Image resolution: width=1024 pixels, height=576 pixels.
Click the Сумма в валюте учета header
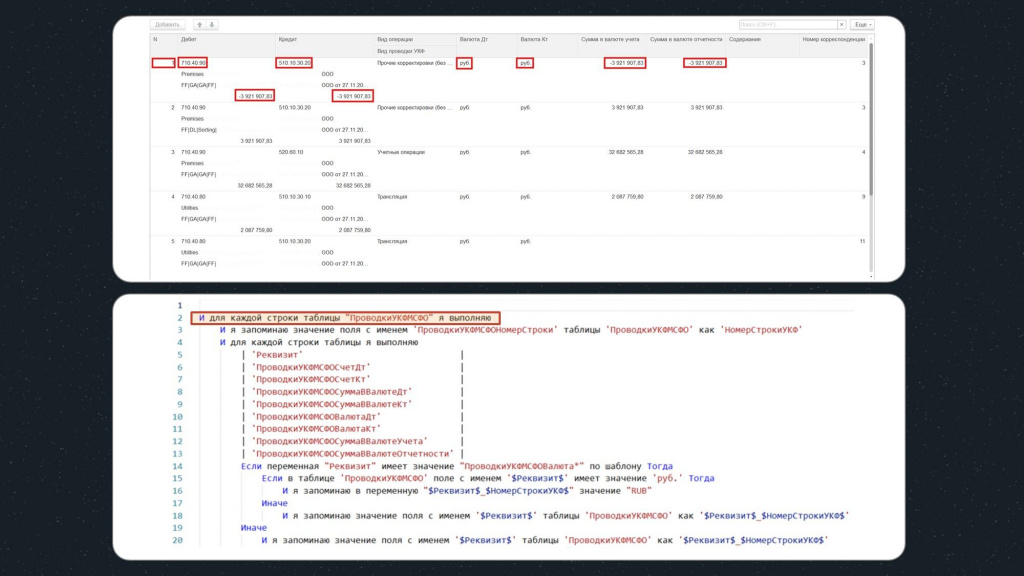[610, 40]
